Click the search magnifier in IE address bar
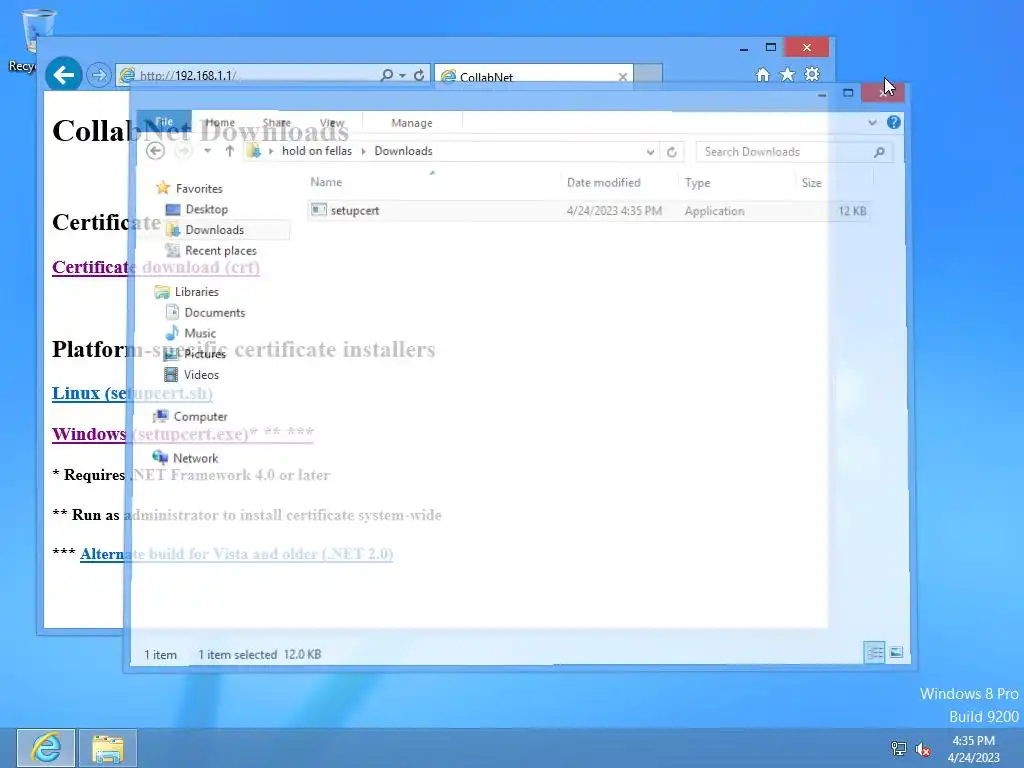The height and width of the screenshot is (768, 1024). point(387,75)
